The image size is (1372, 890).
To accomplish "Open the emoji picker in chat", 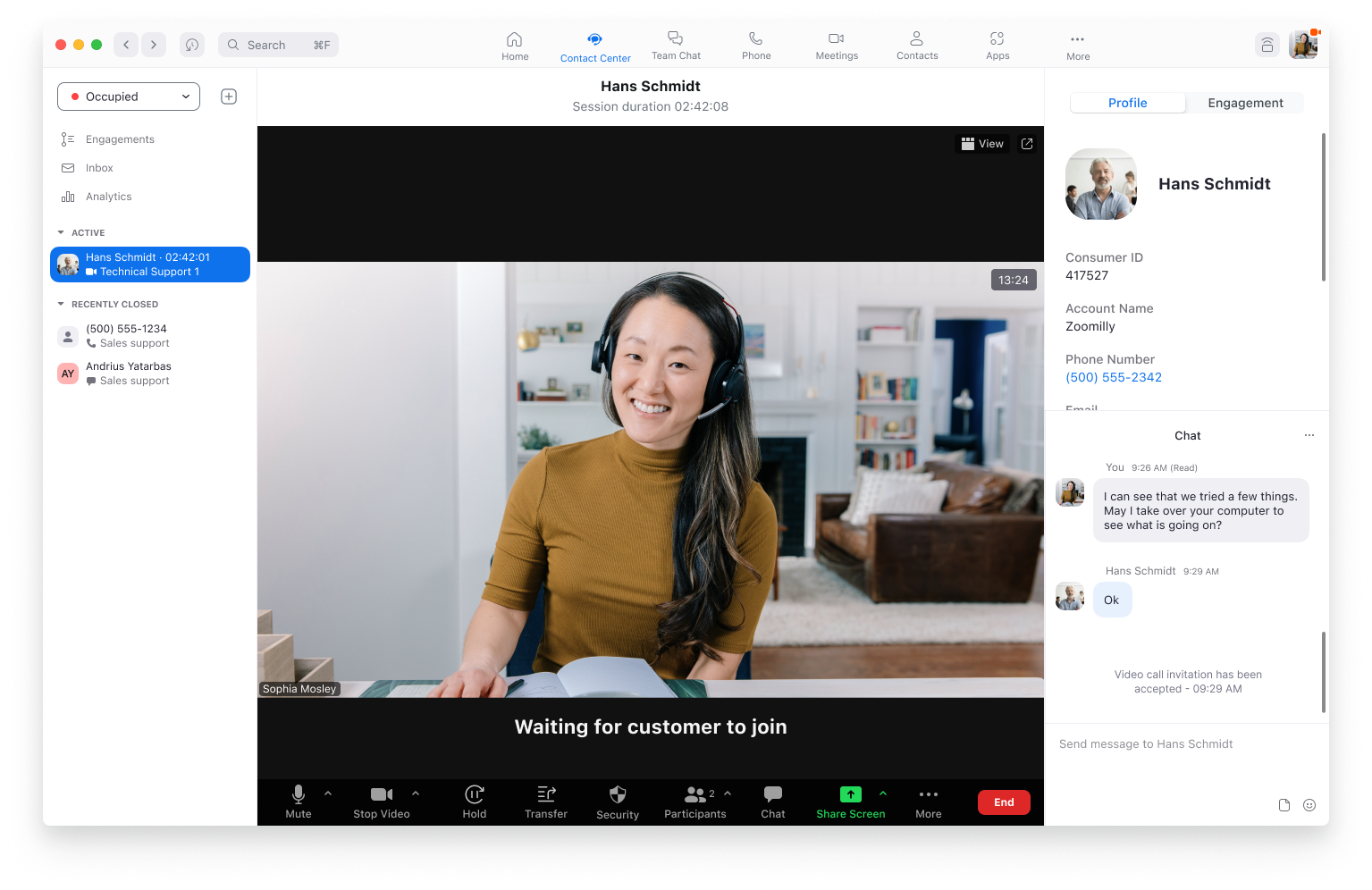I will click(x=1310, y=805).
